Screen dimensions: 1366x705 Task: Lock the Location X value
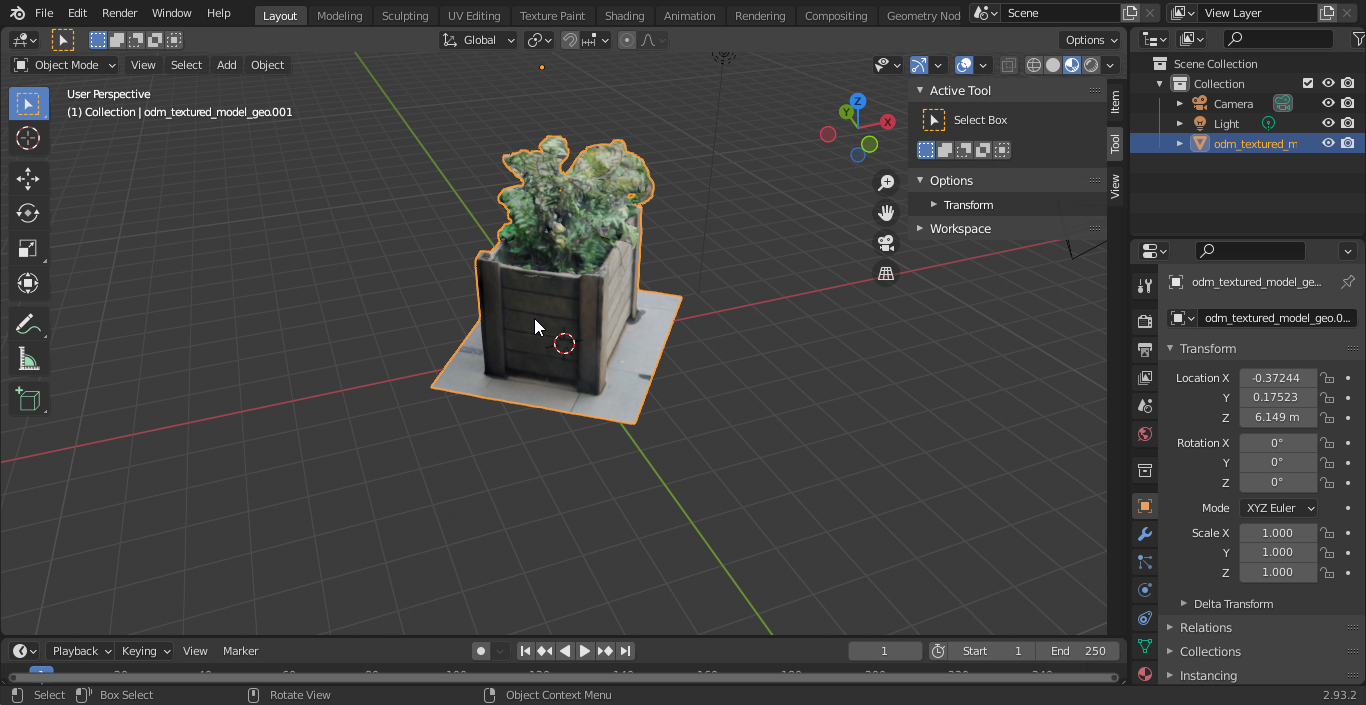1327,378
